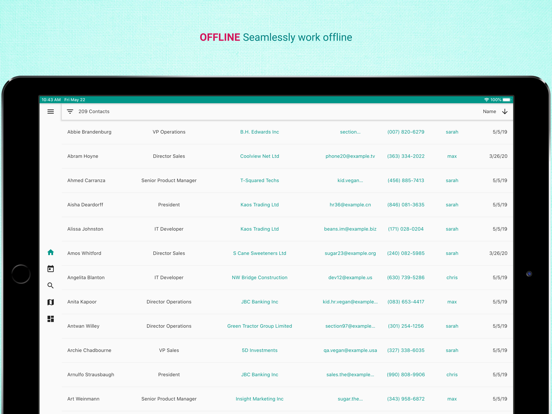Click VP Operations title cell
552x414 pixels.
169,132
